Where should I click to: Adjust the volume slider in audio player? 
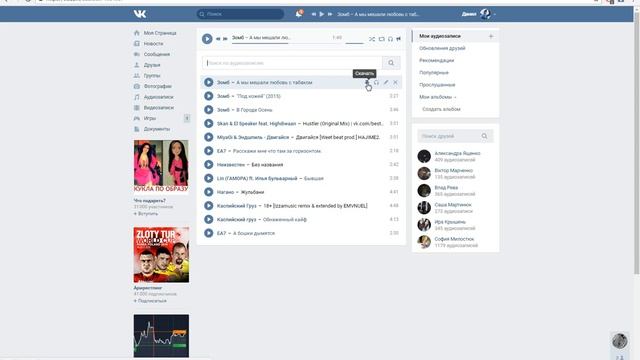click(354, 43)
